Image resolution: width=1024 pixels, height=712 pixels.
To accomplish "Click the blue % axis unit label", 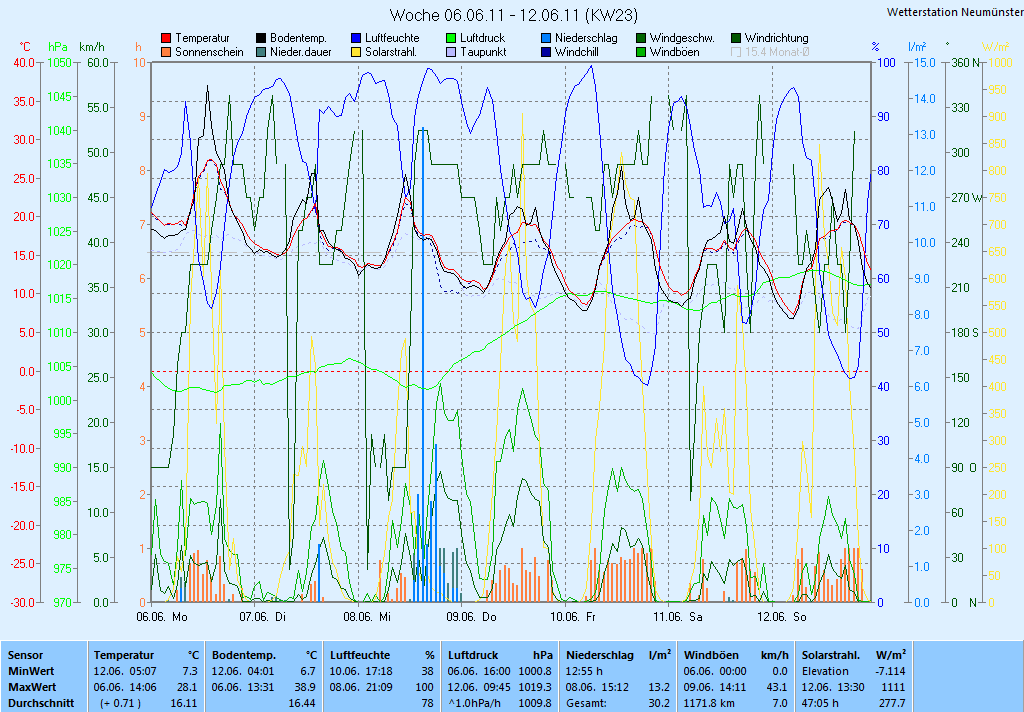I will click(x=875, y=47).
